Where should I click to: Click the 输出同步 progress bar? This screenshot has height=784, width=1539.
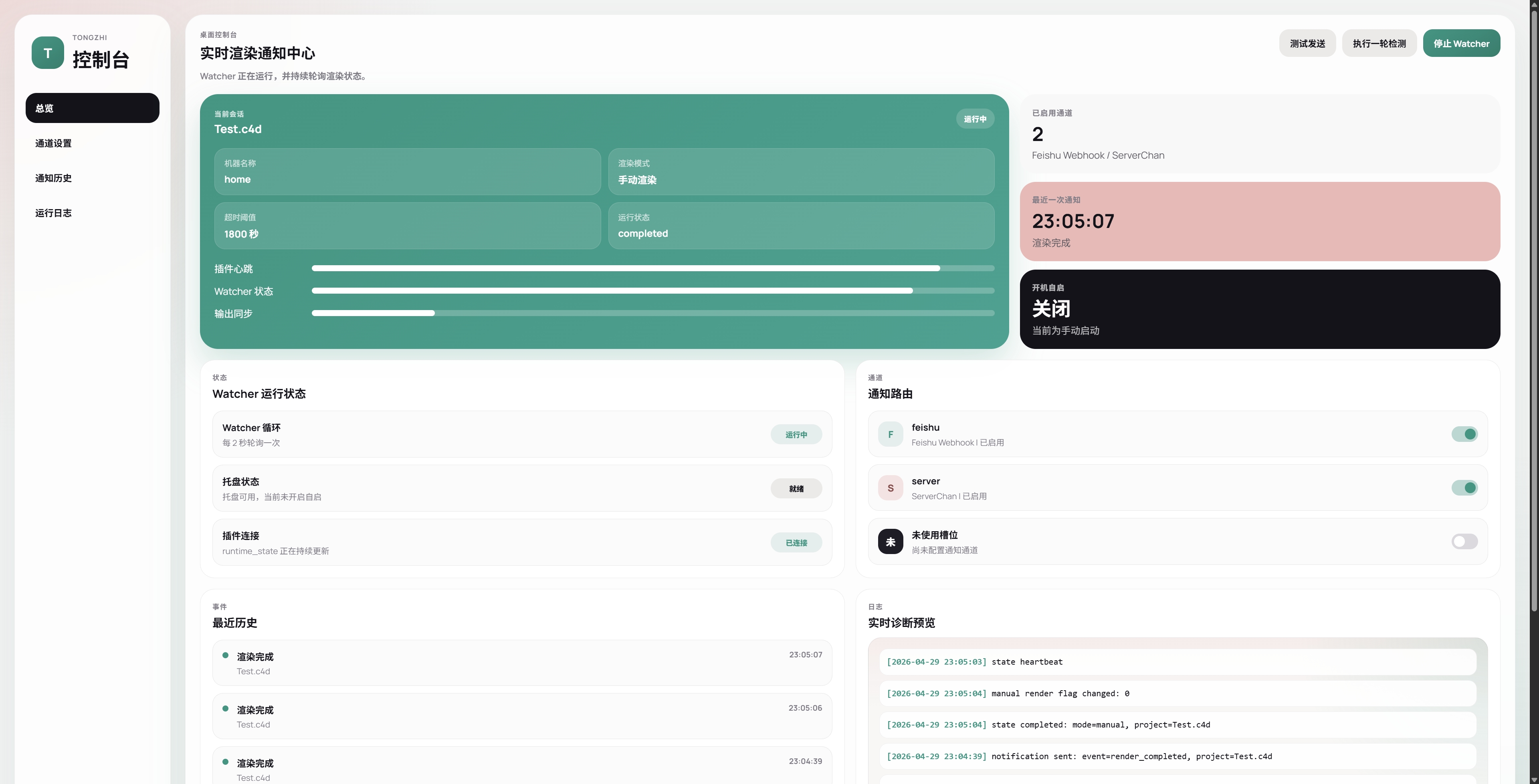[x=653, y=313]
